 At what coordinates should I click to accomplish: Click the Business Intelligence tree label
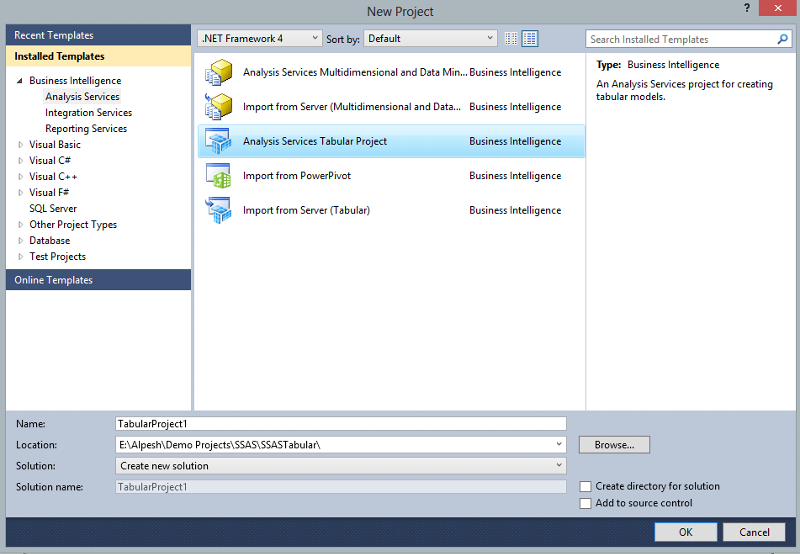(75, 81)
